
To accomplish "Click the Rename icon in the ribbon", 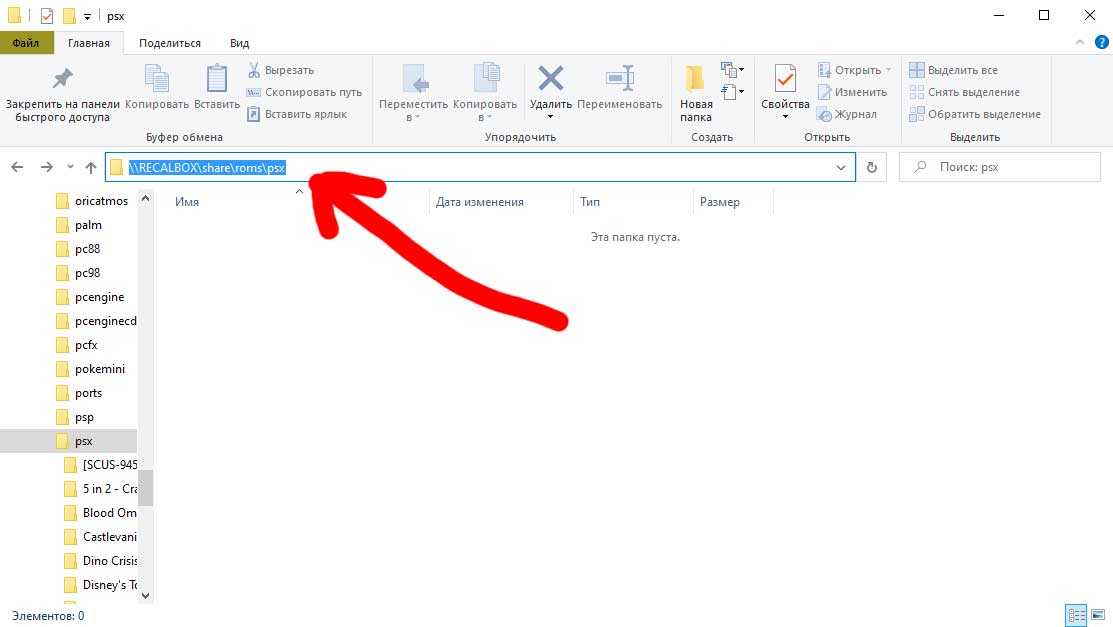I will pos(620,79).
